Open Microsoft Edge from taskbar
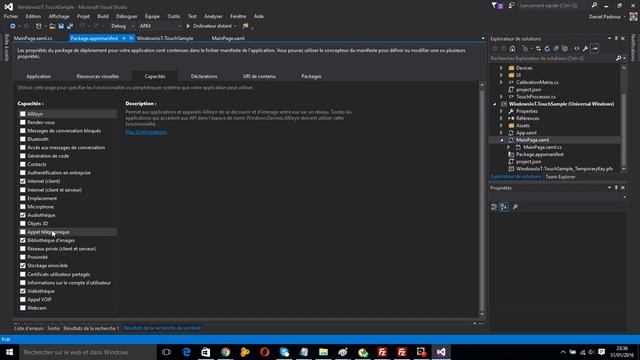Image resolution: width=640 pixels, height=360 pixels. point(187,352)
